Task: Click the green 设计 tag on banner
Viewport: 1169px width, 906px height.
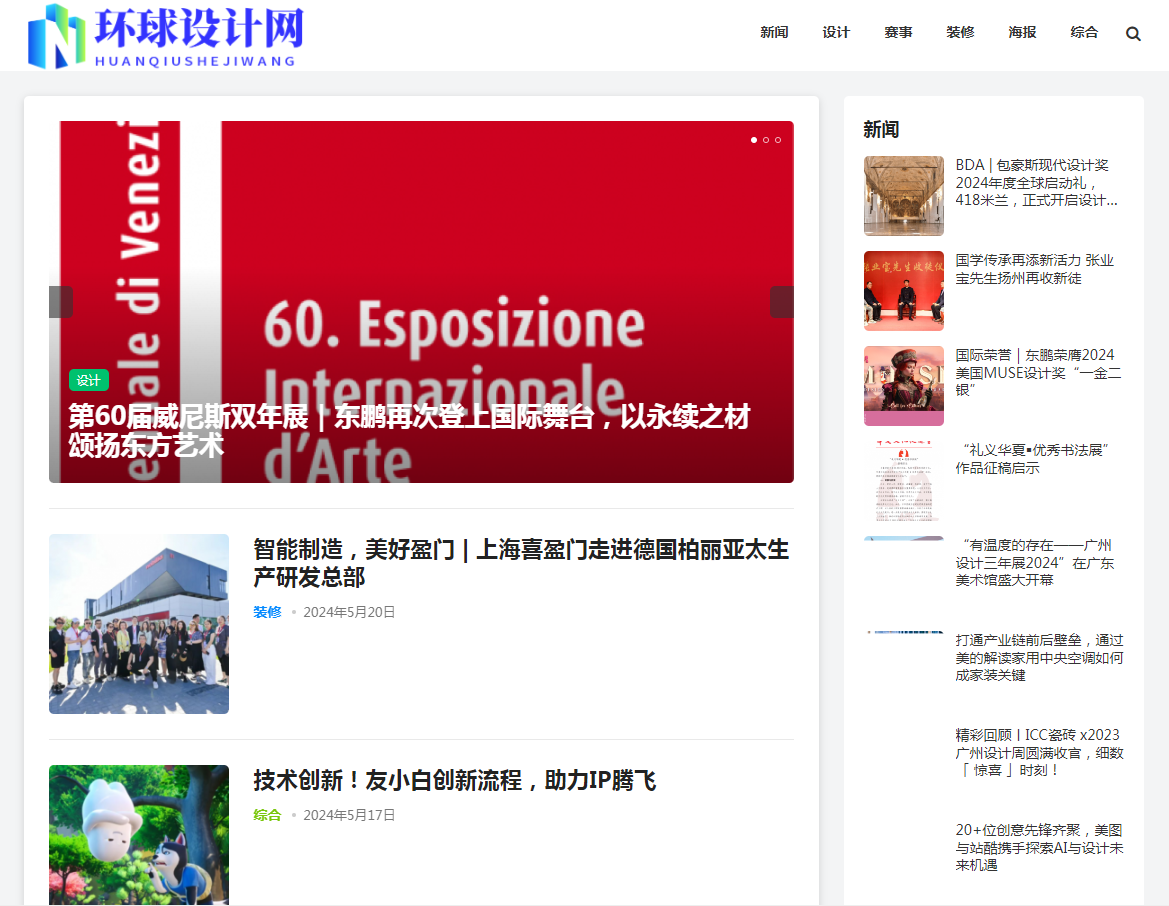Action: pyautogui.click(x=89, y=380)
